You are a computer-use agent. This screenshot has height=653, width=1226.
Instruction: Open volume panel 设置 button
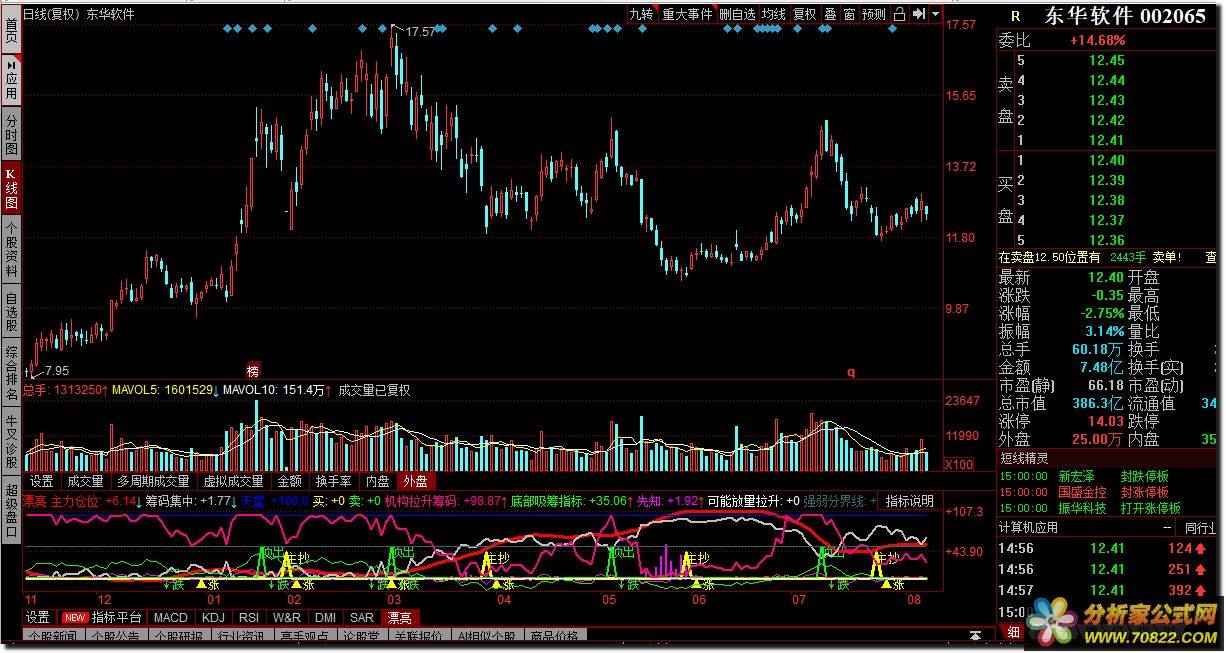41,481
